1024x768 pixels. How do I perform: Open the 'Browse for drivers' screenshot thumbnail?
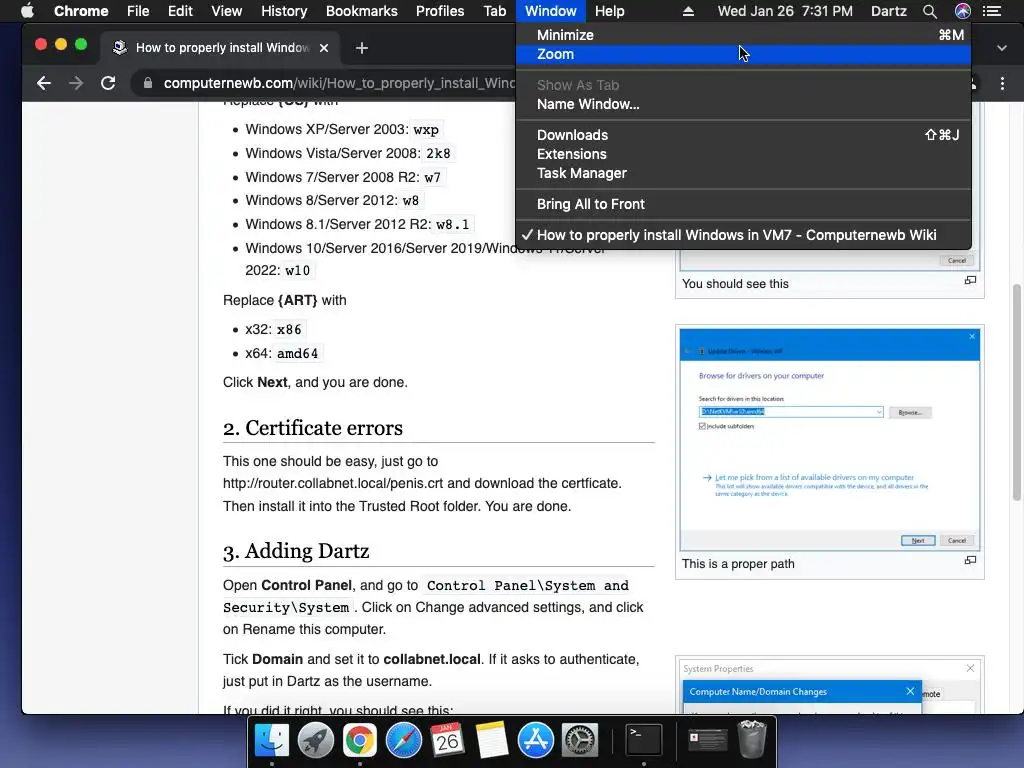pyautogui.click(x=829, y=440)
